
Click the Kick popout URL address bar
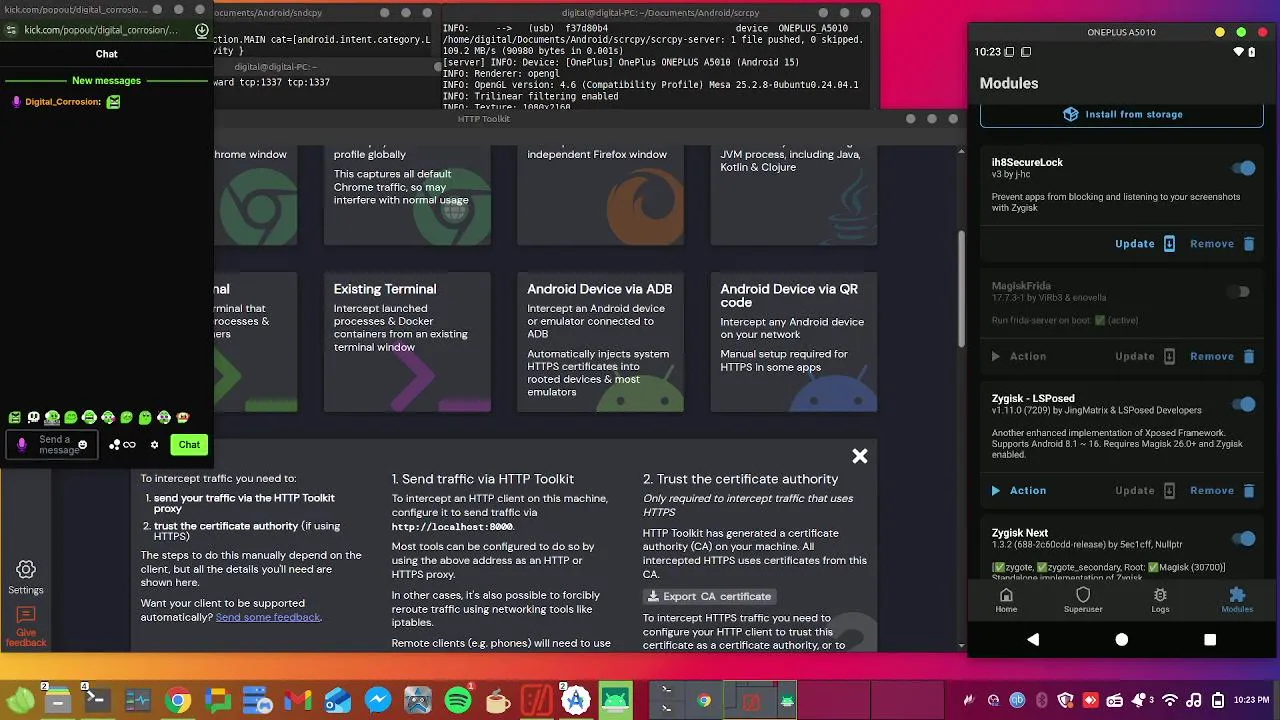click(101, 30)
